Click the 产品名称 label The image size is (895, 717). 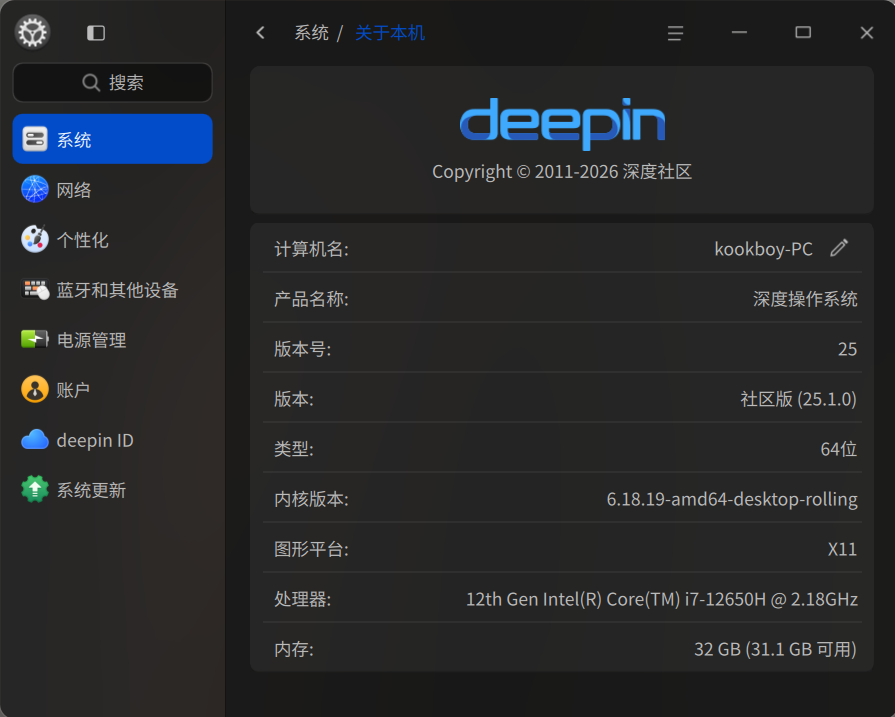tap(311, 299)
